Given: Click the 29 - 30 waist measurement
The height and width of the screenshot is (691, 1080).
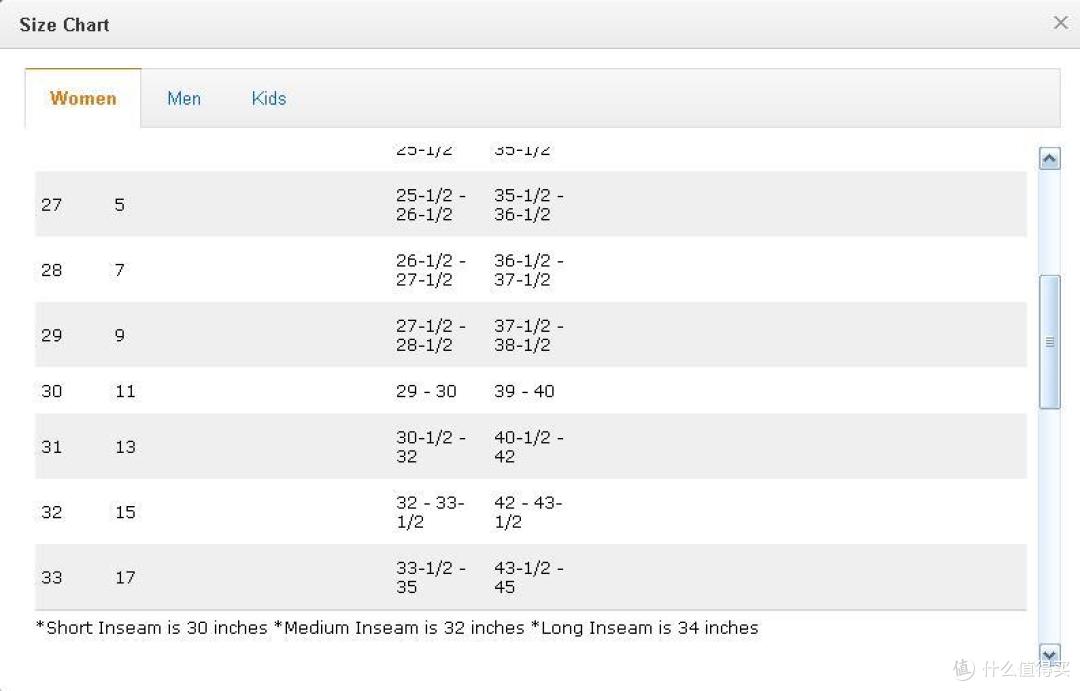Looking at the screenshot, I should 426,391.
